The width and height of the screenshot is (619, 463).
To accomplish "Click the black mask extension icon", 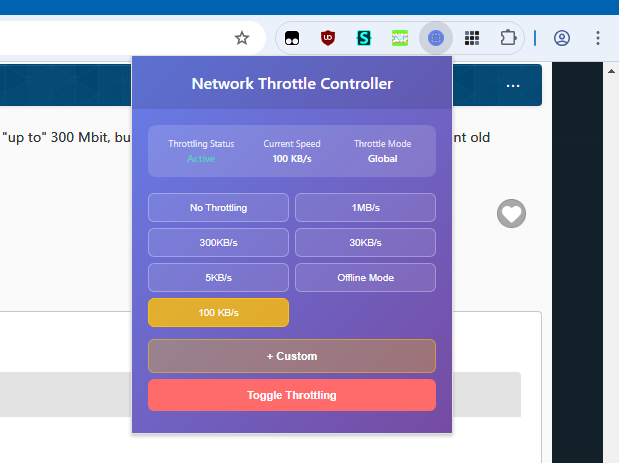I will click(x=292, y=38).
